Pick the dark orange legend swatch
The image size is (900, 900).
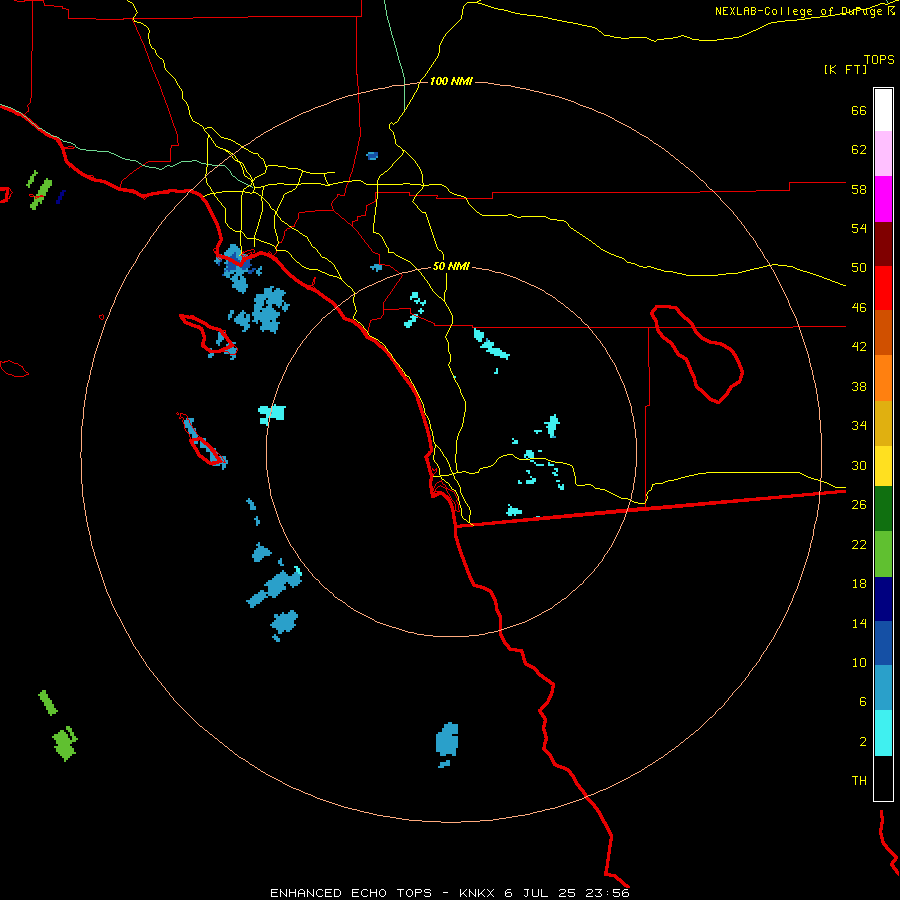883,332
